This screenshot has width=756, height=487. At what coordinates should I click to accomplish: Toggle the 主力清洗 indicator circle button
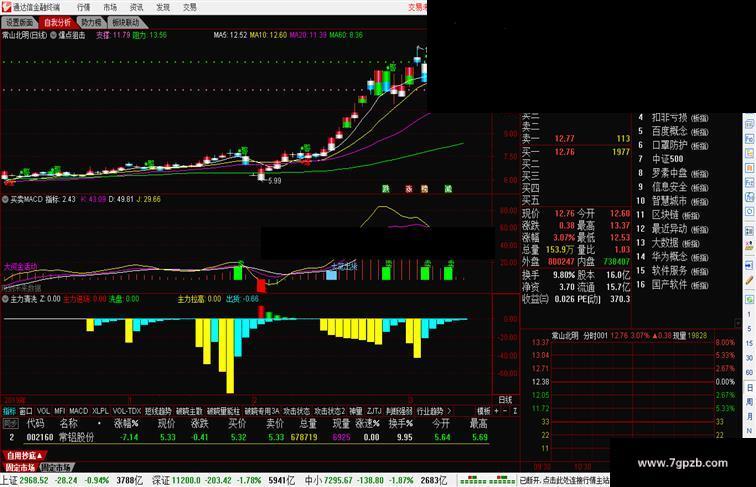pos(6,299)
